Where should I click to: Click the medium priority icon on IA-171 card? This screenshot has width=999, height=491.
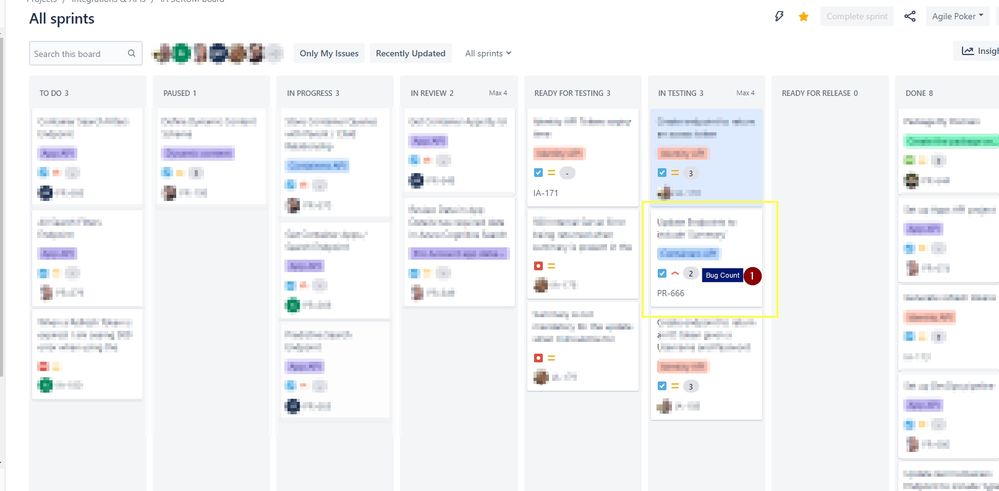click(x=551, y=173)
